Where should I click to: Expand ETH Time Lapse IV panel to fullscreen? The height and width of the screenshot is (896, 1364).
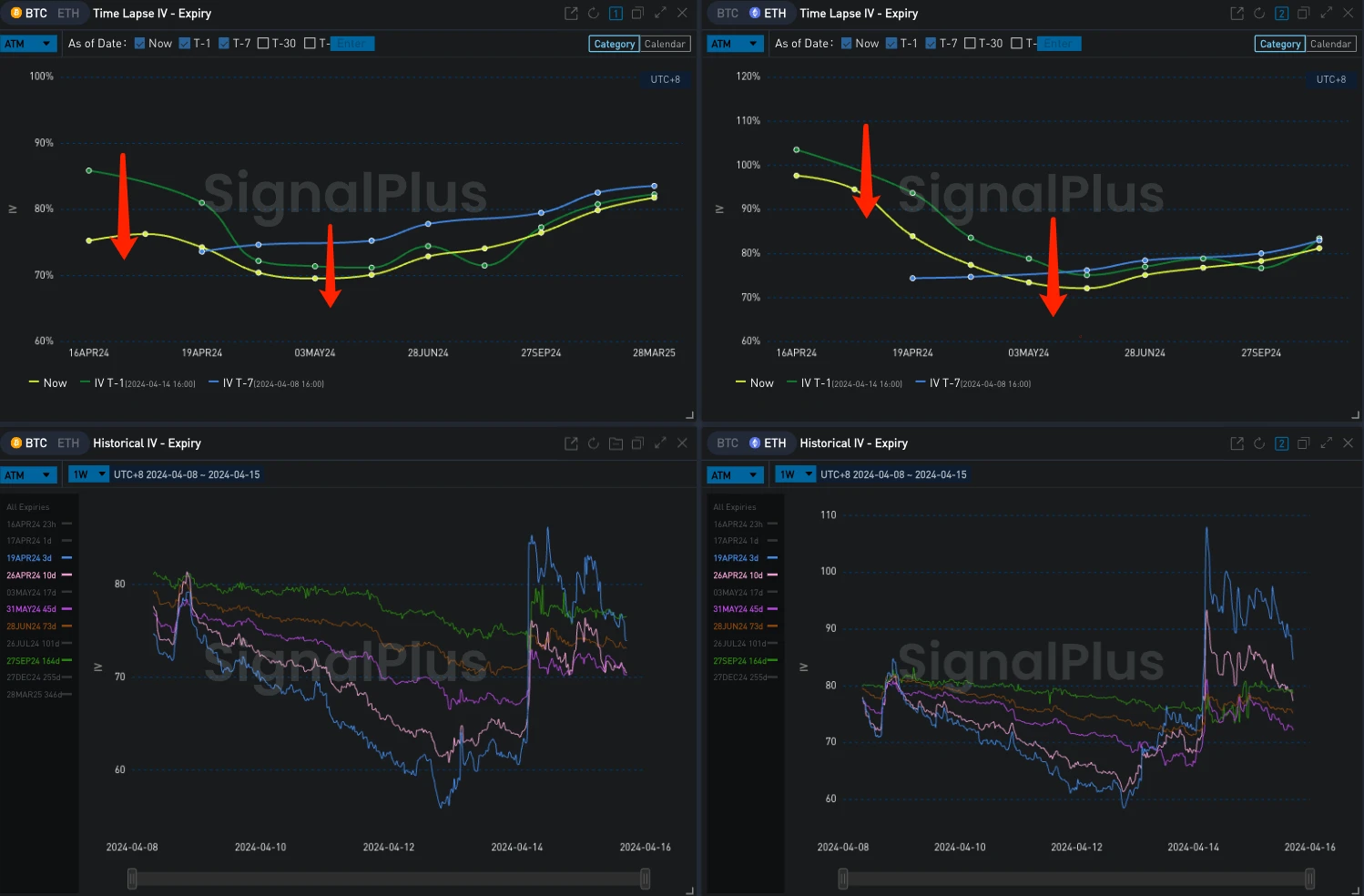tap(1326, 14)
